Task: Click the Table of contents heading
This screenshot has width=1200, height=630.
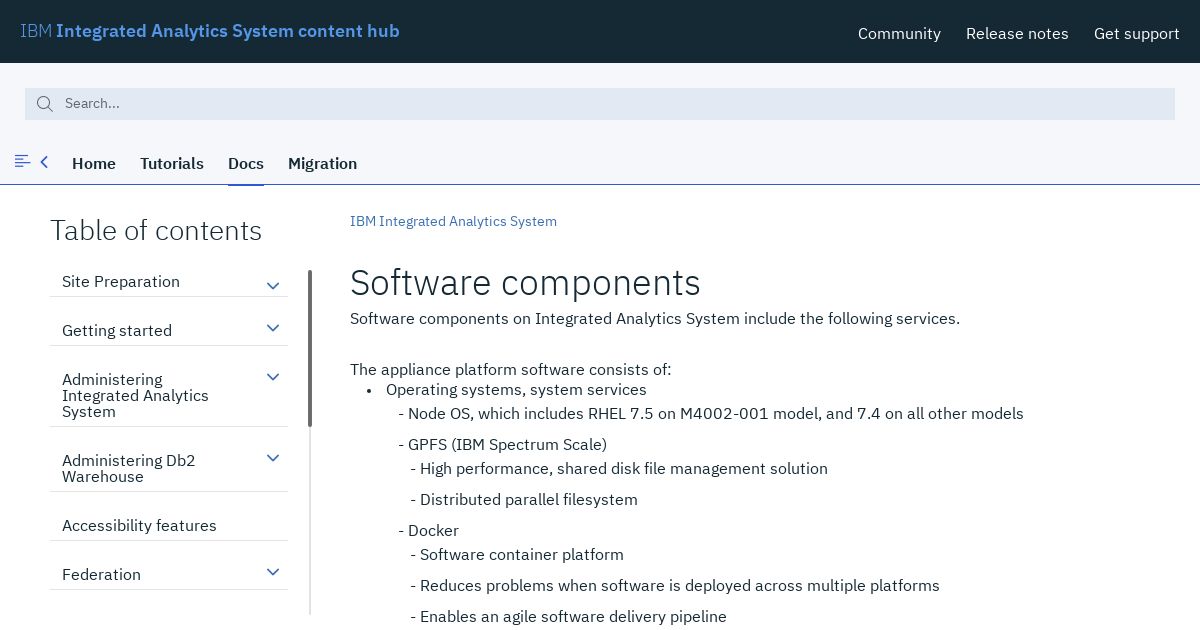Action: point(156,231)
